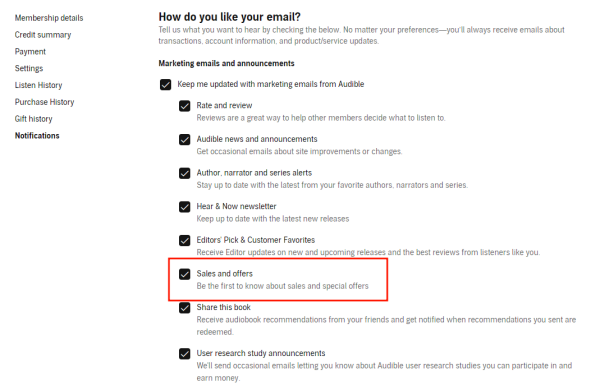The height and width of the screenshot is (388, 600).
Task: Toggle the Rate and review checkbox
Action: point(184,106)
